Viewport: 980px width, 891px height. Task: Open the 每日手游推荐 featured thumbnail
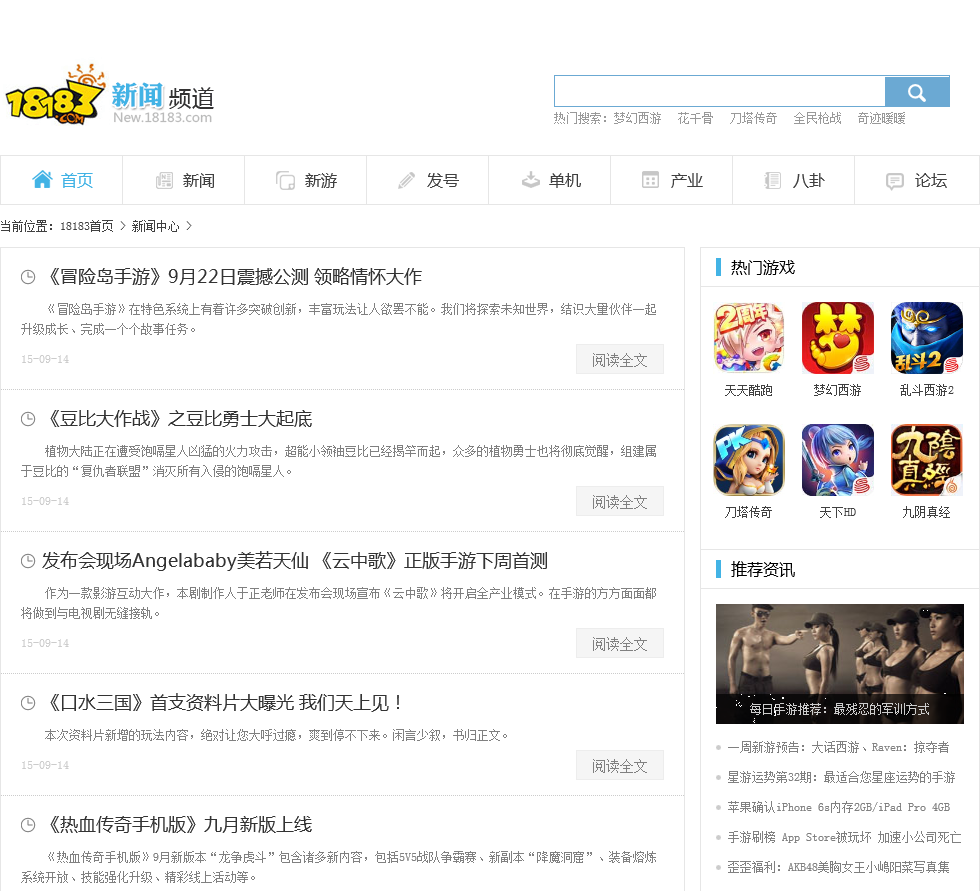(839, 664)
